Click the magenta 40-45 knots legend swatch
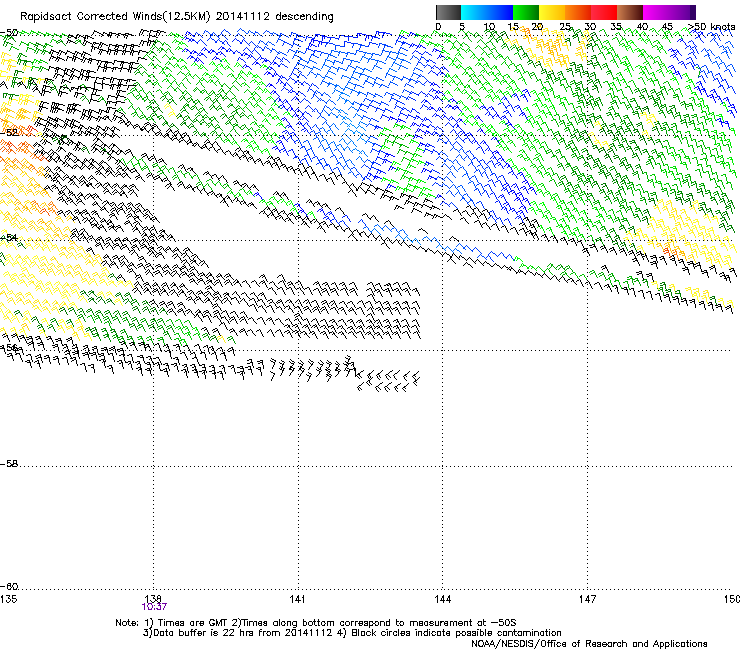The image size is (740, 650). click(656, 12)
